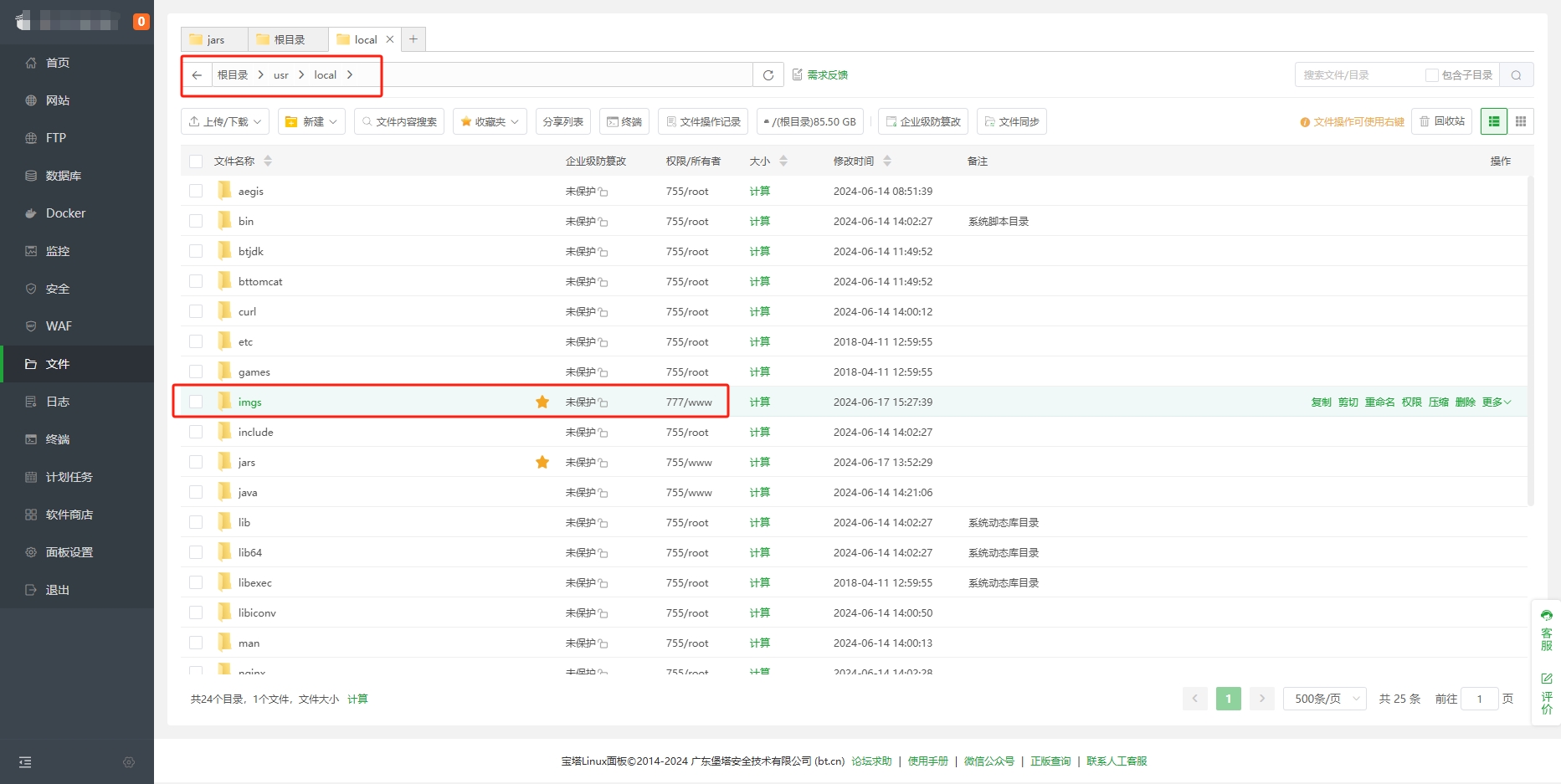1561x784 pixels.
Task: Open Docker in the sidebar
Action: pos(65,213)
